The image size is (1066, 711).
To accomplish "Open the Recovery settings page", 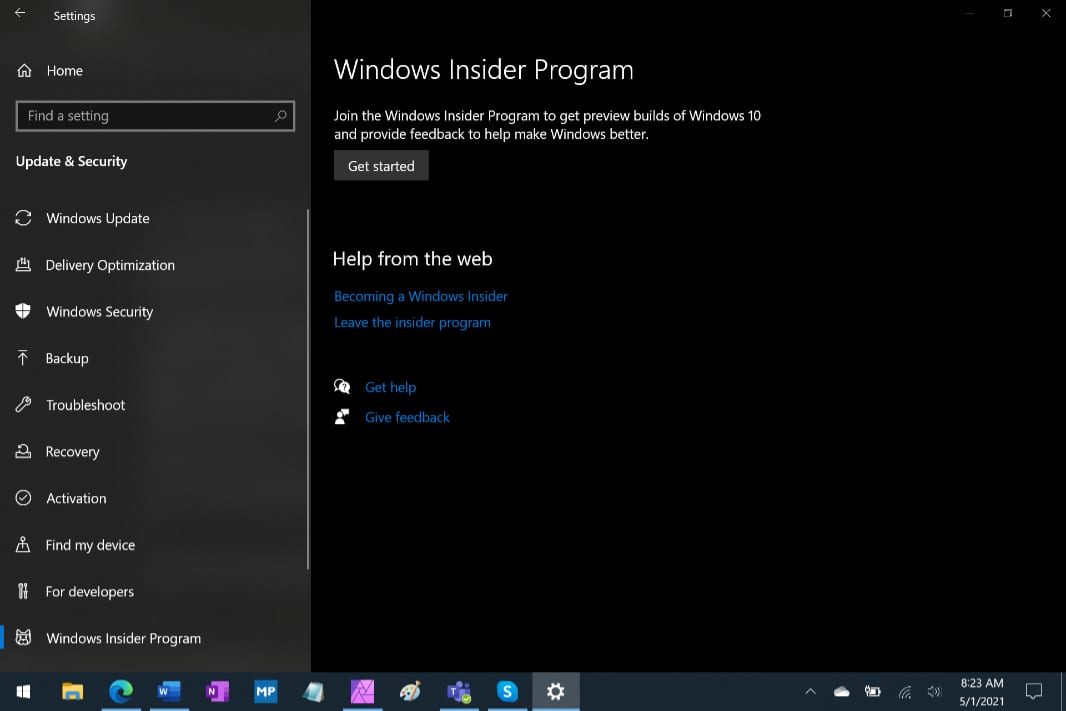I will 72,452.
